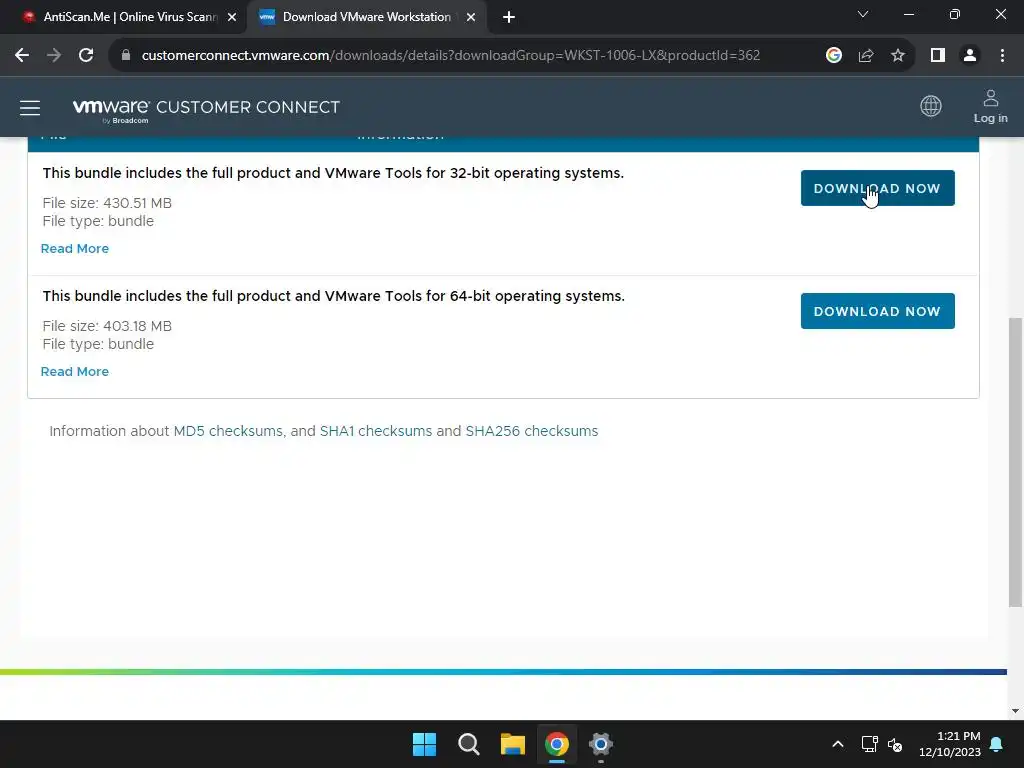The width and height of the screenshot is (1024, 768).
Task: Click the scrollbar down arrow
Action: coord(1015,711)
